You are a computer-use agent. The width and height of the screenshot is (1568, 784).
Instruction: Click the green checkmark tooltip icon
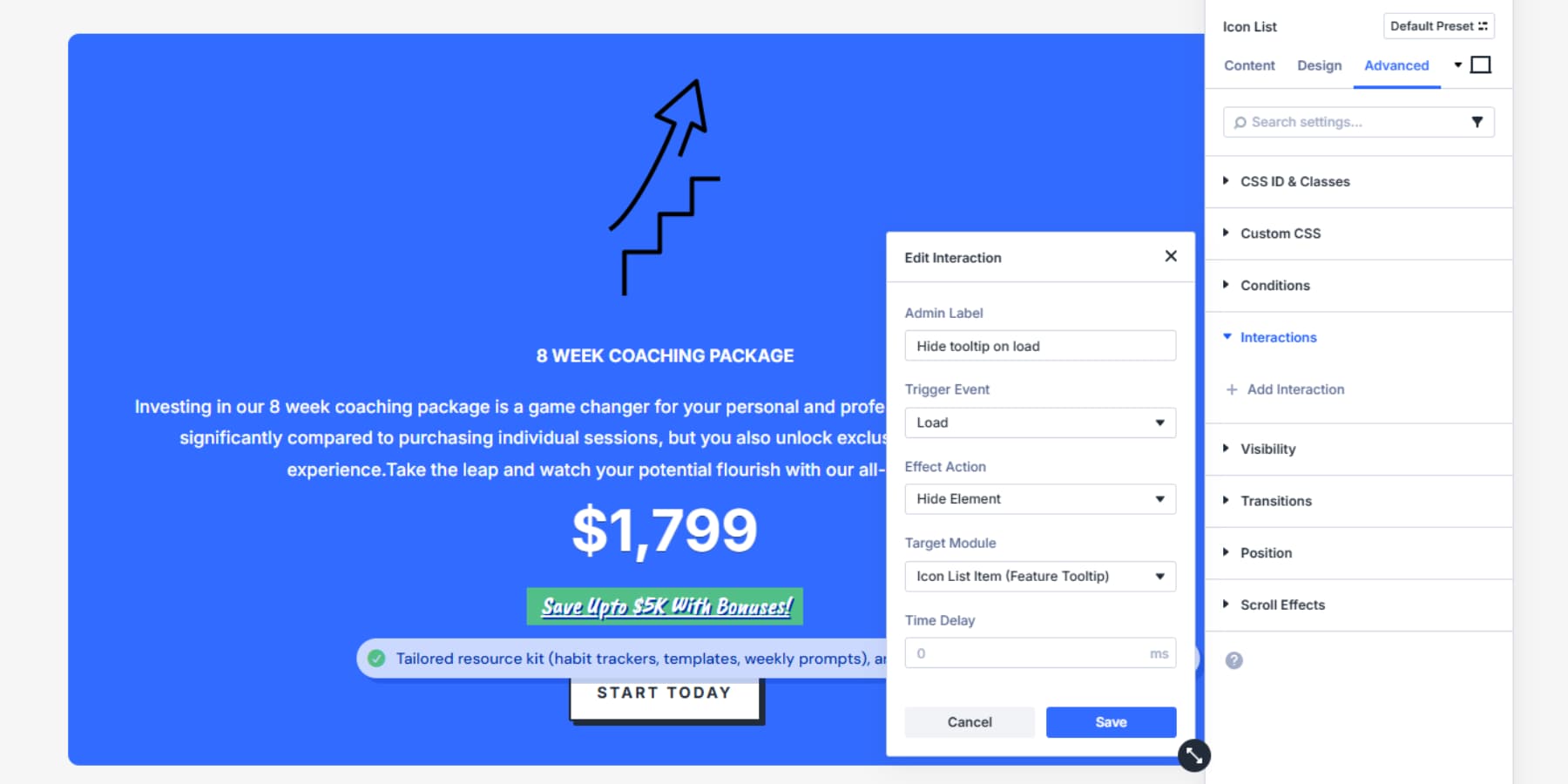pyautogui.click(x=376, y=659)
